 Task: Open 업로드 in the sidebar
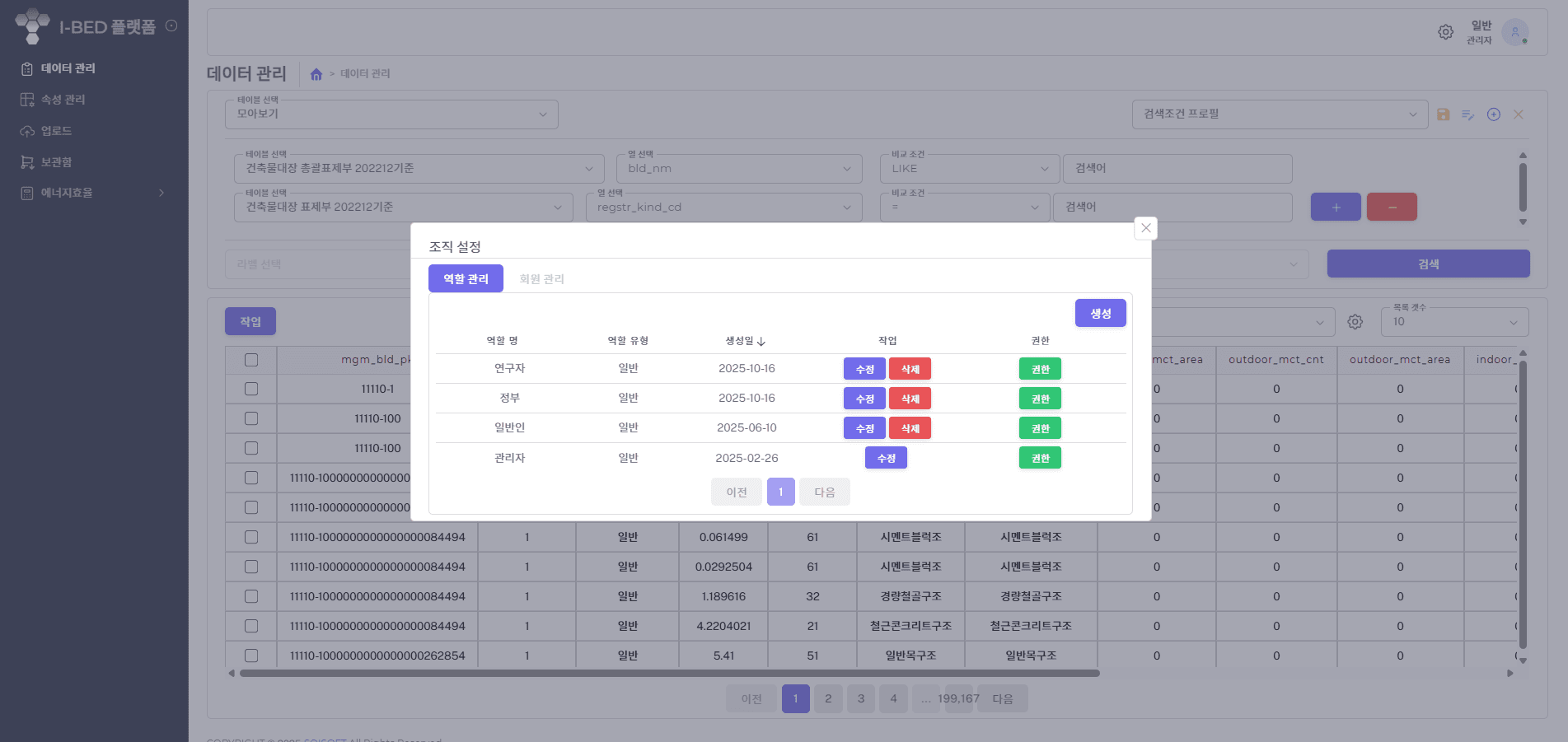[57, 131]
